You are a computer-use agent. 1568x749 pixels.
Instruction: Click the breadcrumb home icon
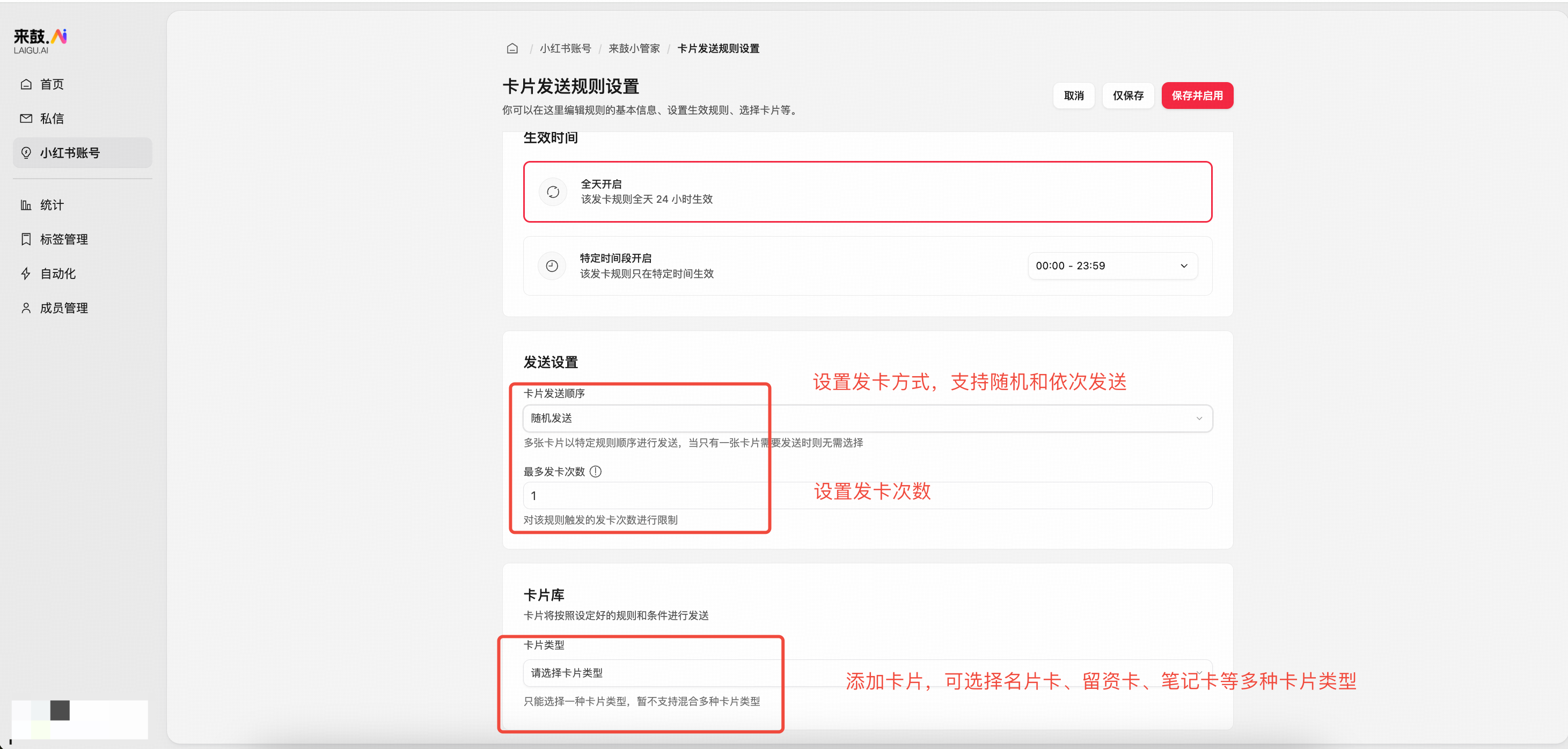[x=512, y=48]
